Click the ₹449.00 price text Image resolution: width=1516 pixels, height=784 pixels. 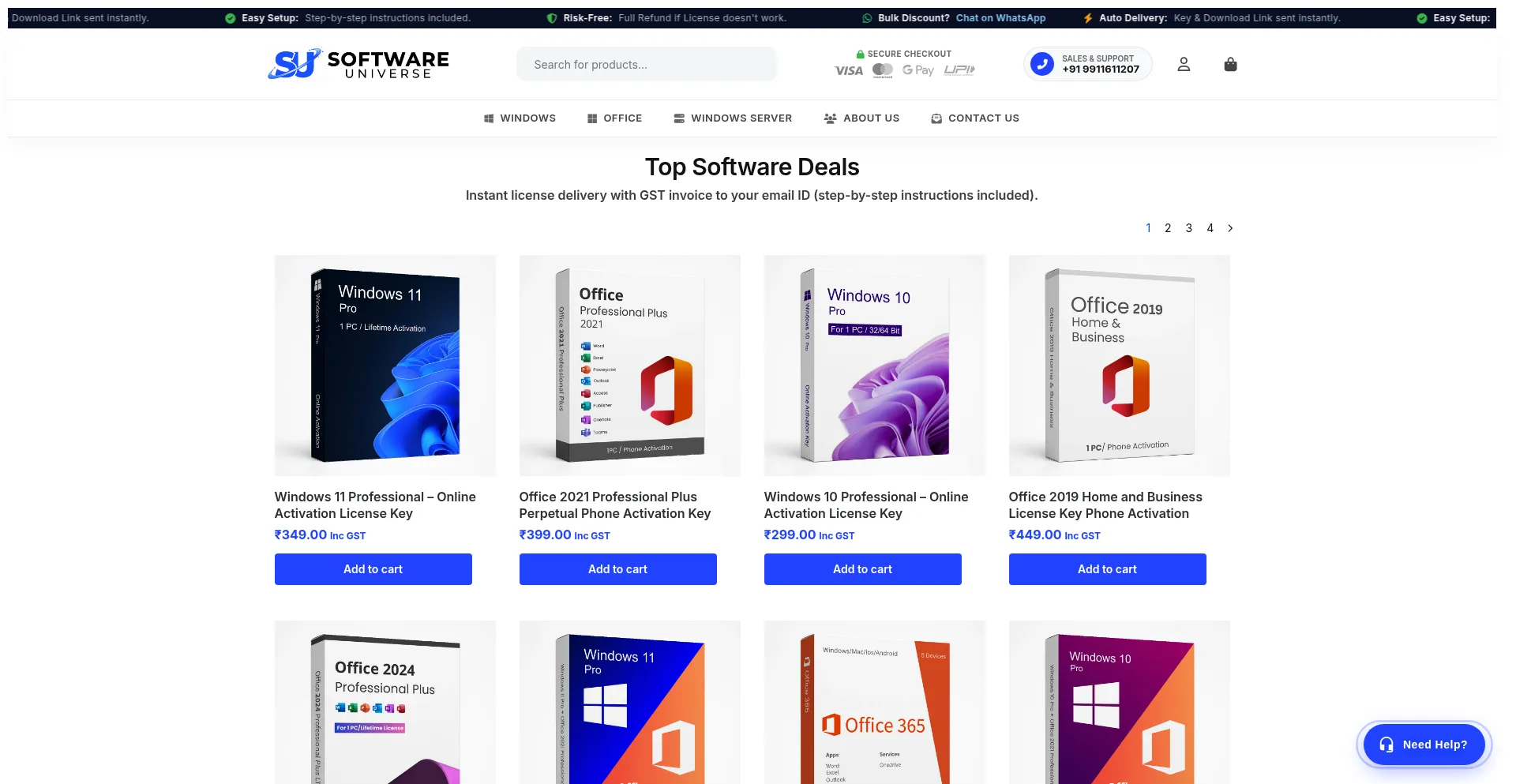click(1035, 535)
